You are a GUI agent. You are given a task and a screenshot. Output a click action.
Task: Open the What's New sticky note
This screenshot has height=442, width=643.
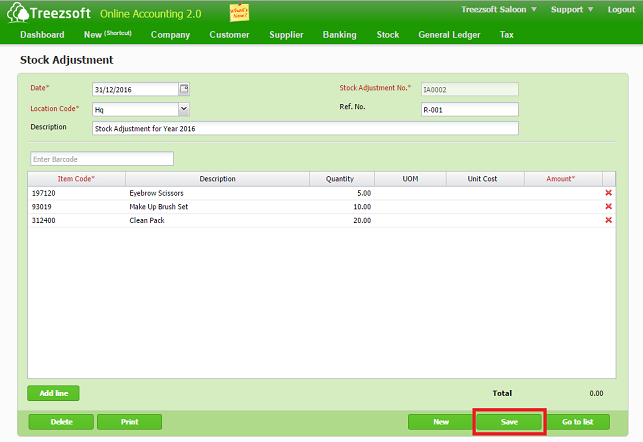pos(239,11)
